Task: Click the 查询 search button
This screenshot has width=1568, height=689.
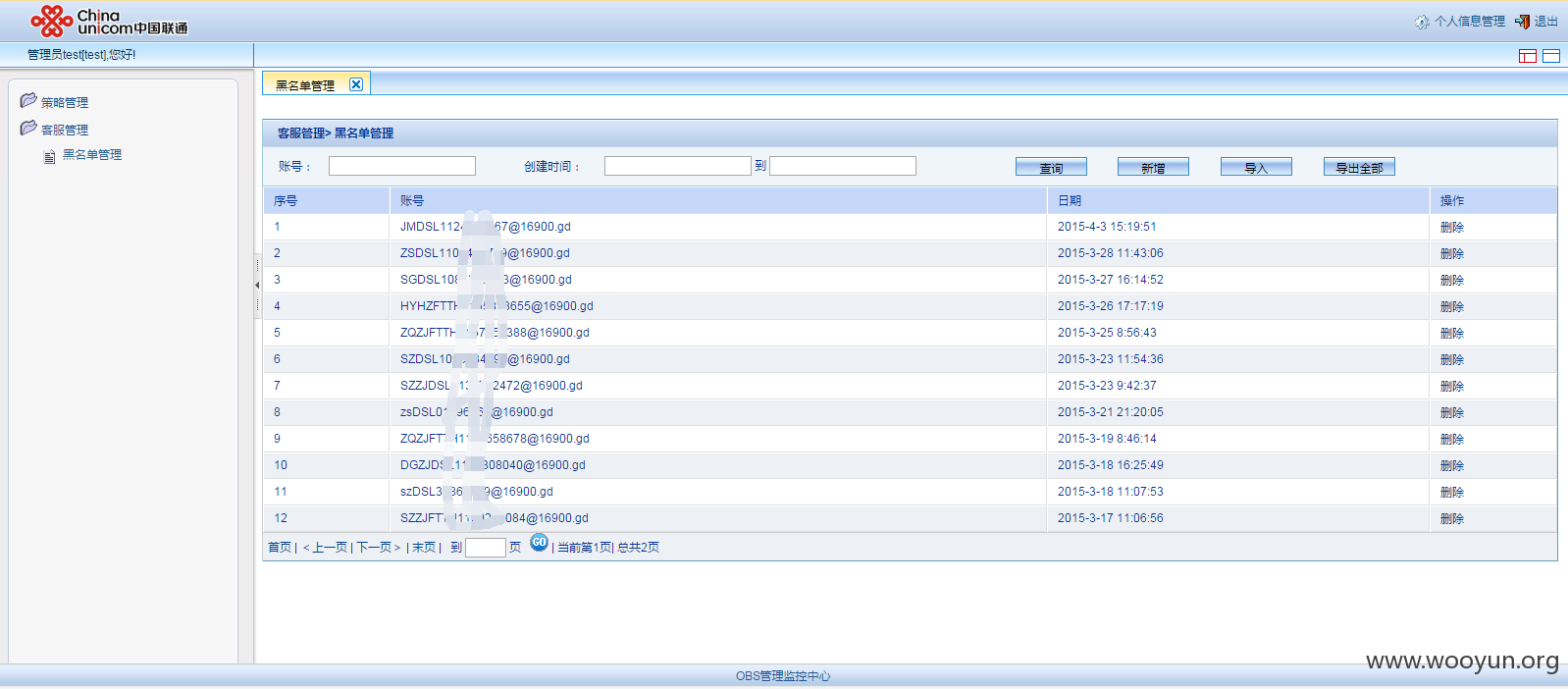Action: (1051, 168)
